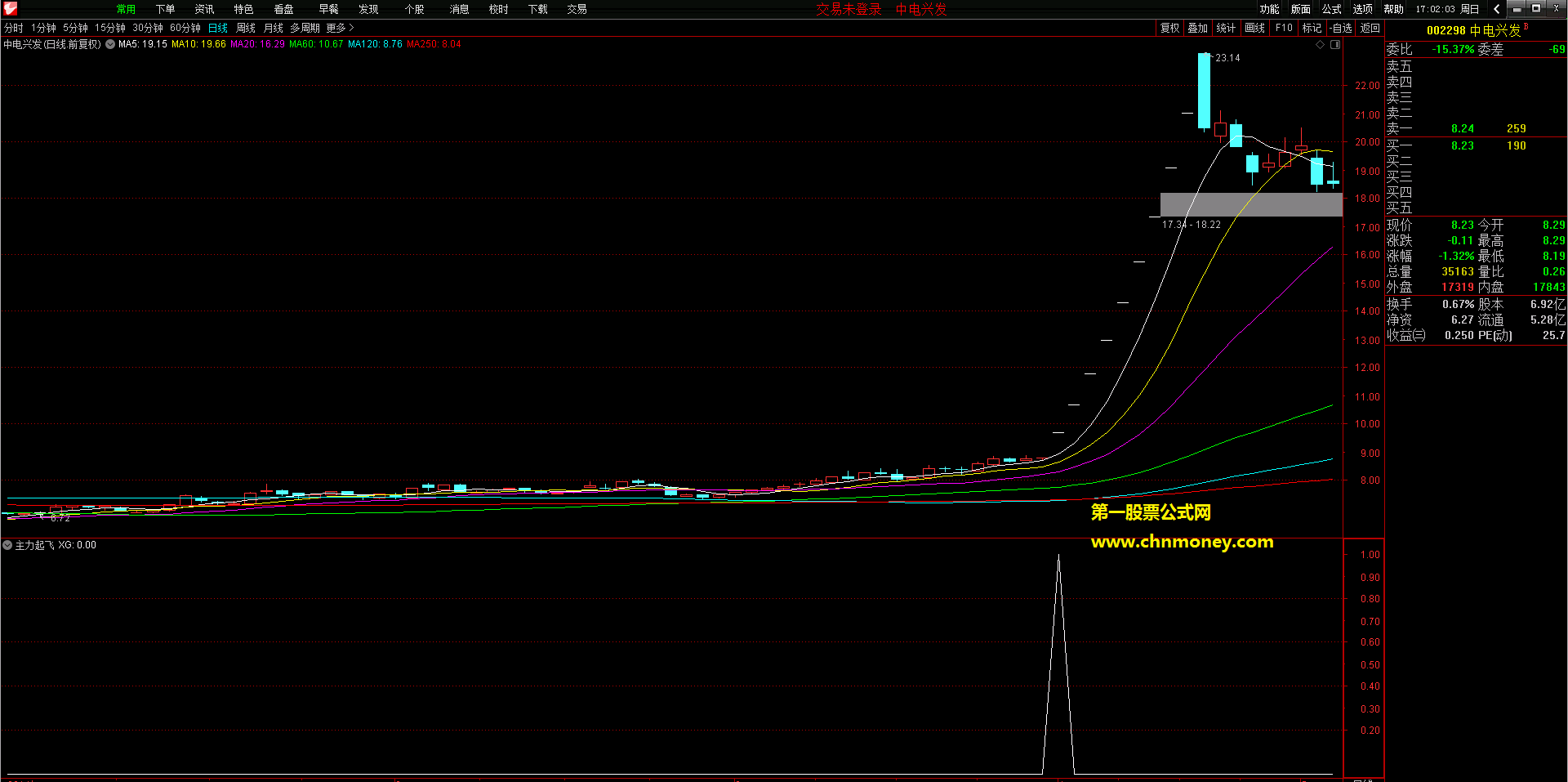Open the 资讯 menu
The width and height of the screenshot is (1568, 782).
click(204, 9)
